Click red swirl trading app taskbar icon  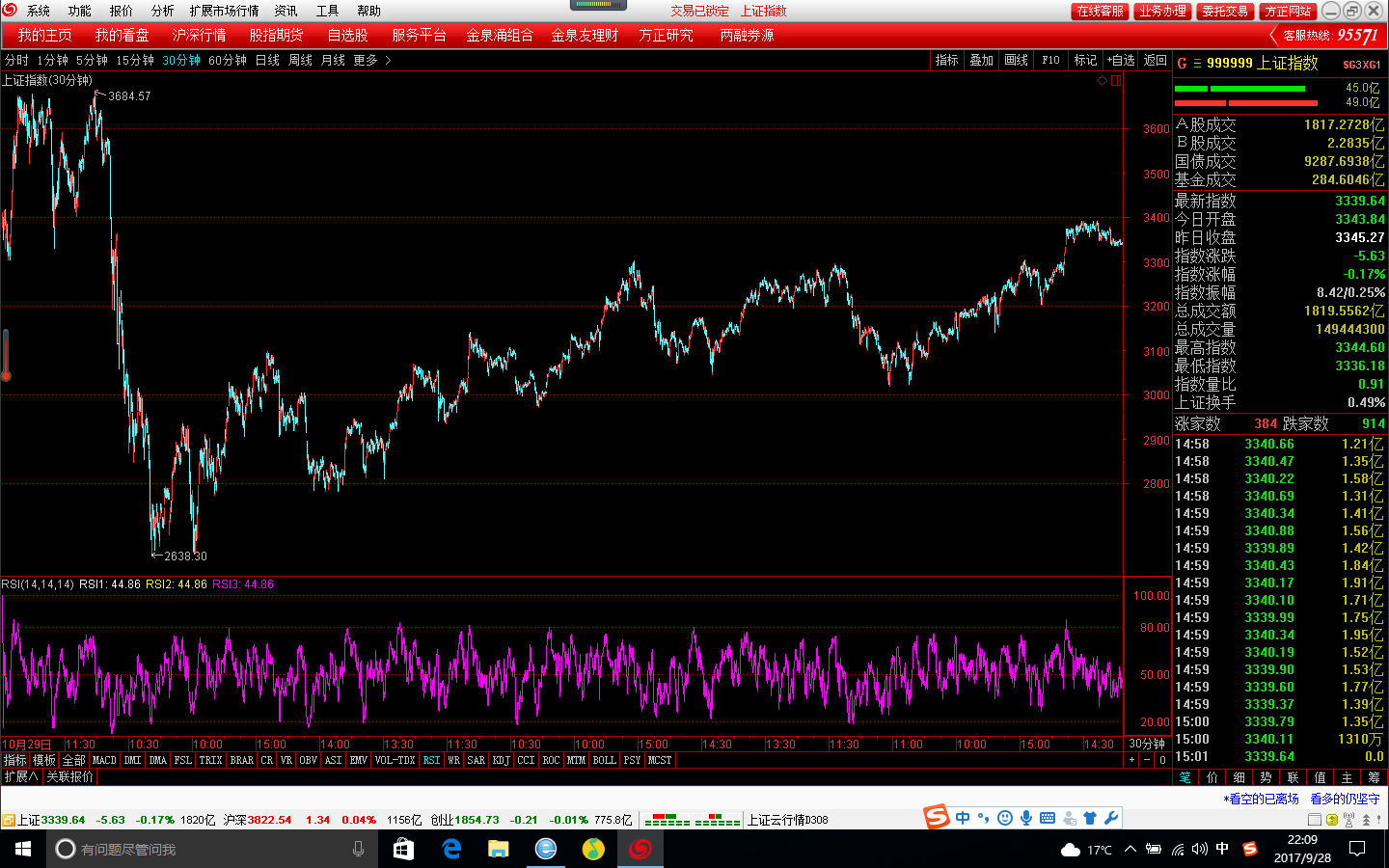[640, 849]
